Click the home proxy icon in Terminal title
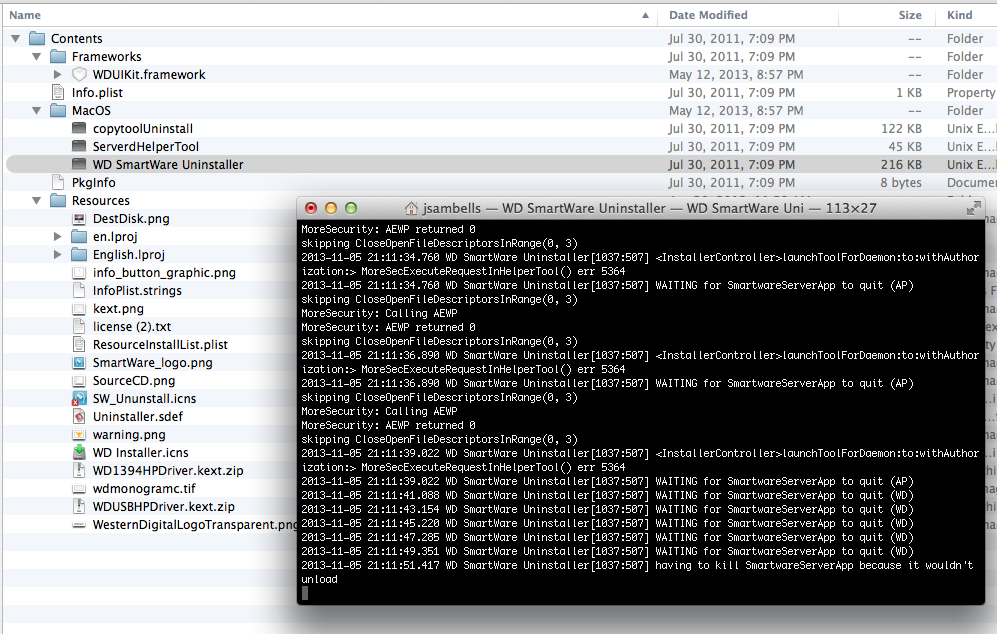This screenshot has height=634, width=997. tap(411, 208)
